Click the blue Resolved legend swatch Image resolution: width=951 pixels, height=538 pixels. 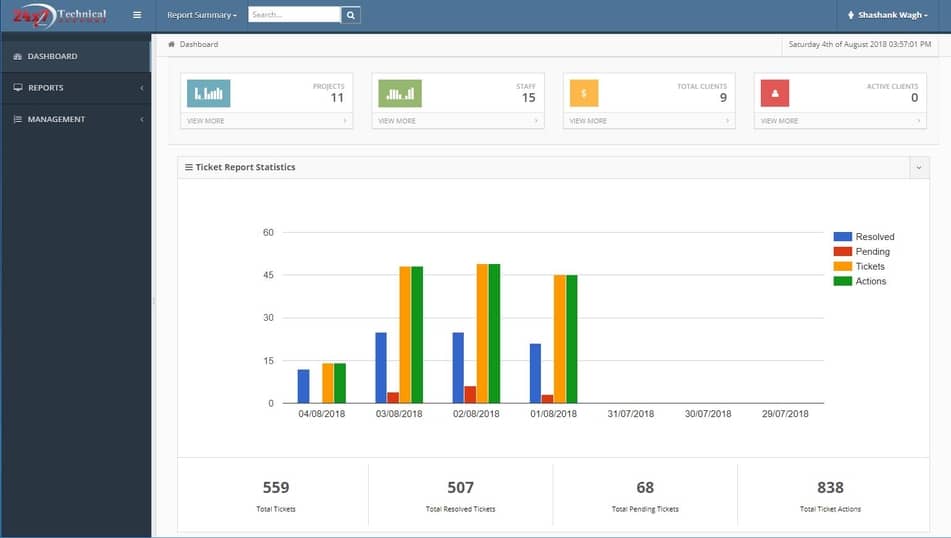(x=842, y=237)
